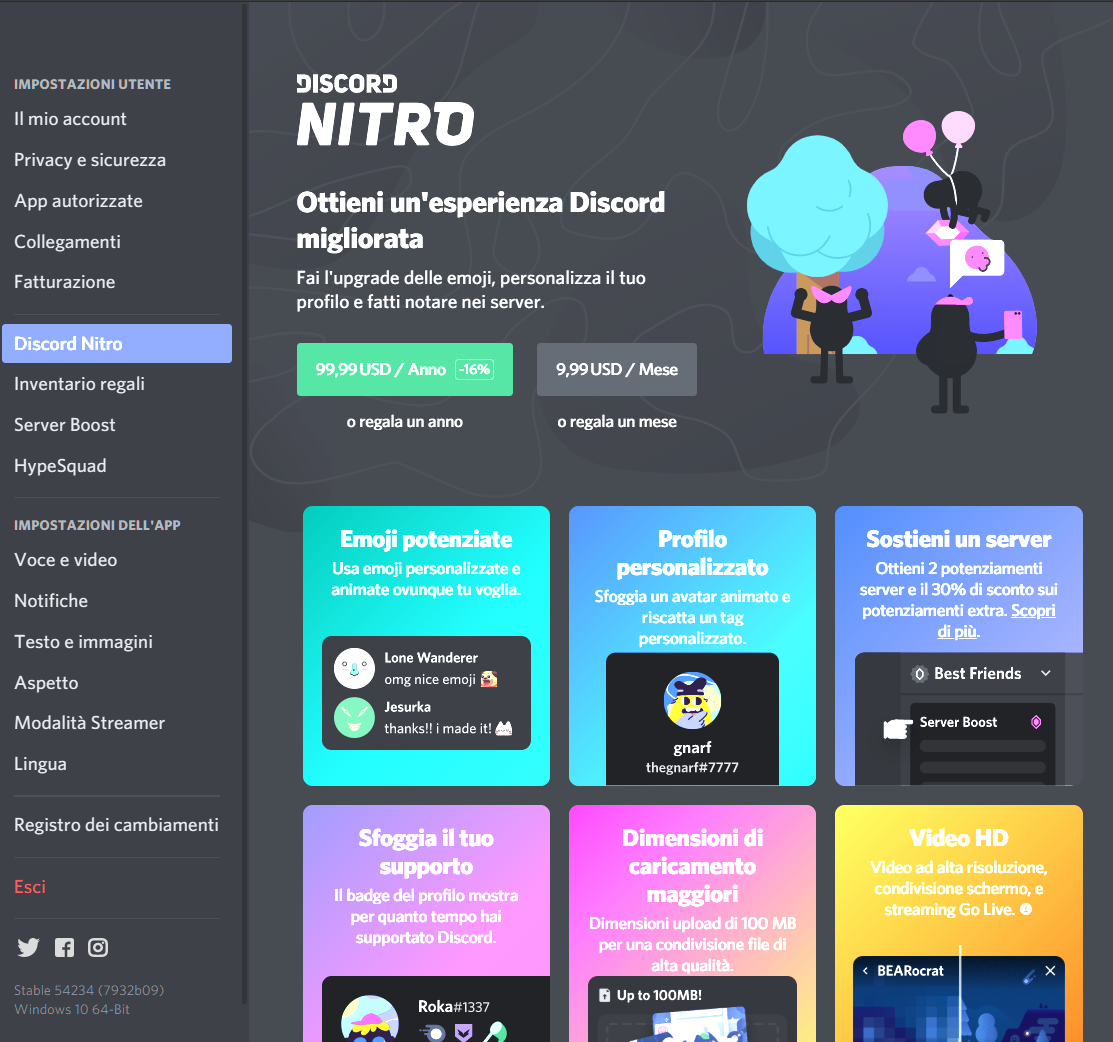Open Privacy e sicurezza settings

(90, 160)
